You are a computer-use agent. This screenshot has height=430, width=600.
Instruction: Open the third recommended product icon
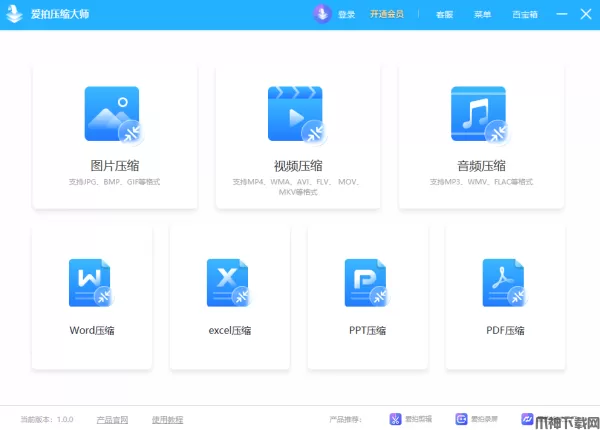pos(527,419)
